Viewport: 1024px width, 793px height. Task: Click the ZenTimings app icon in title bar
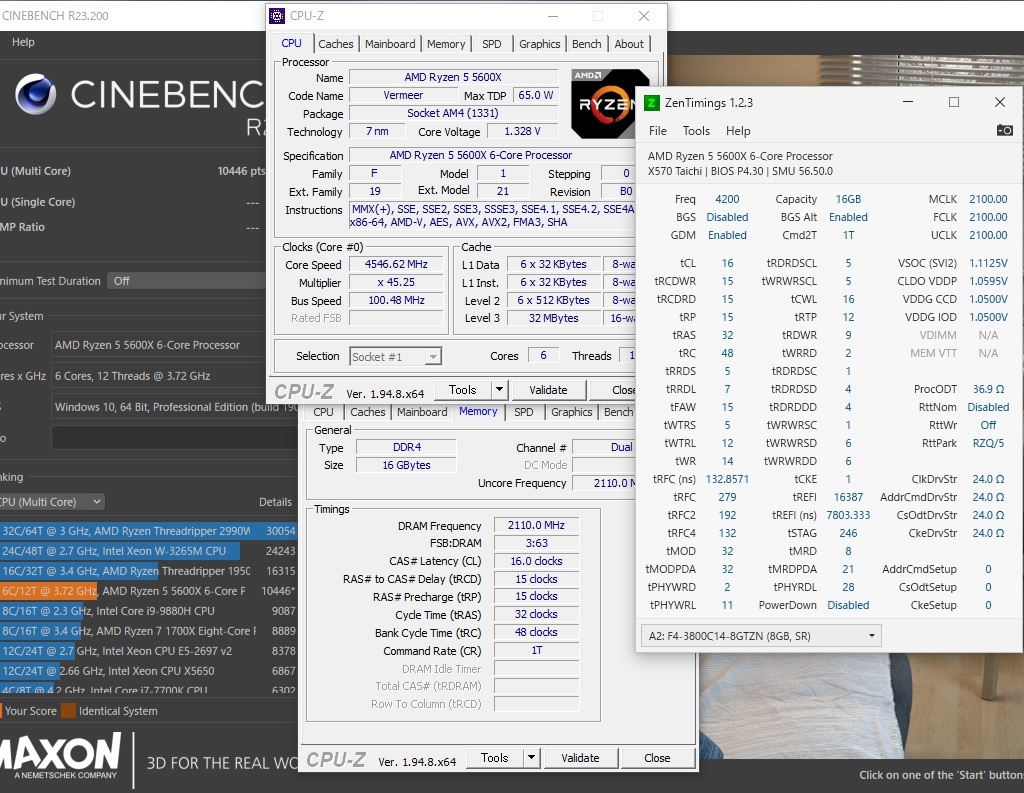click(652, 102)
